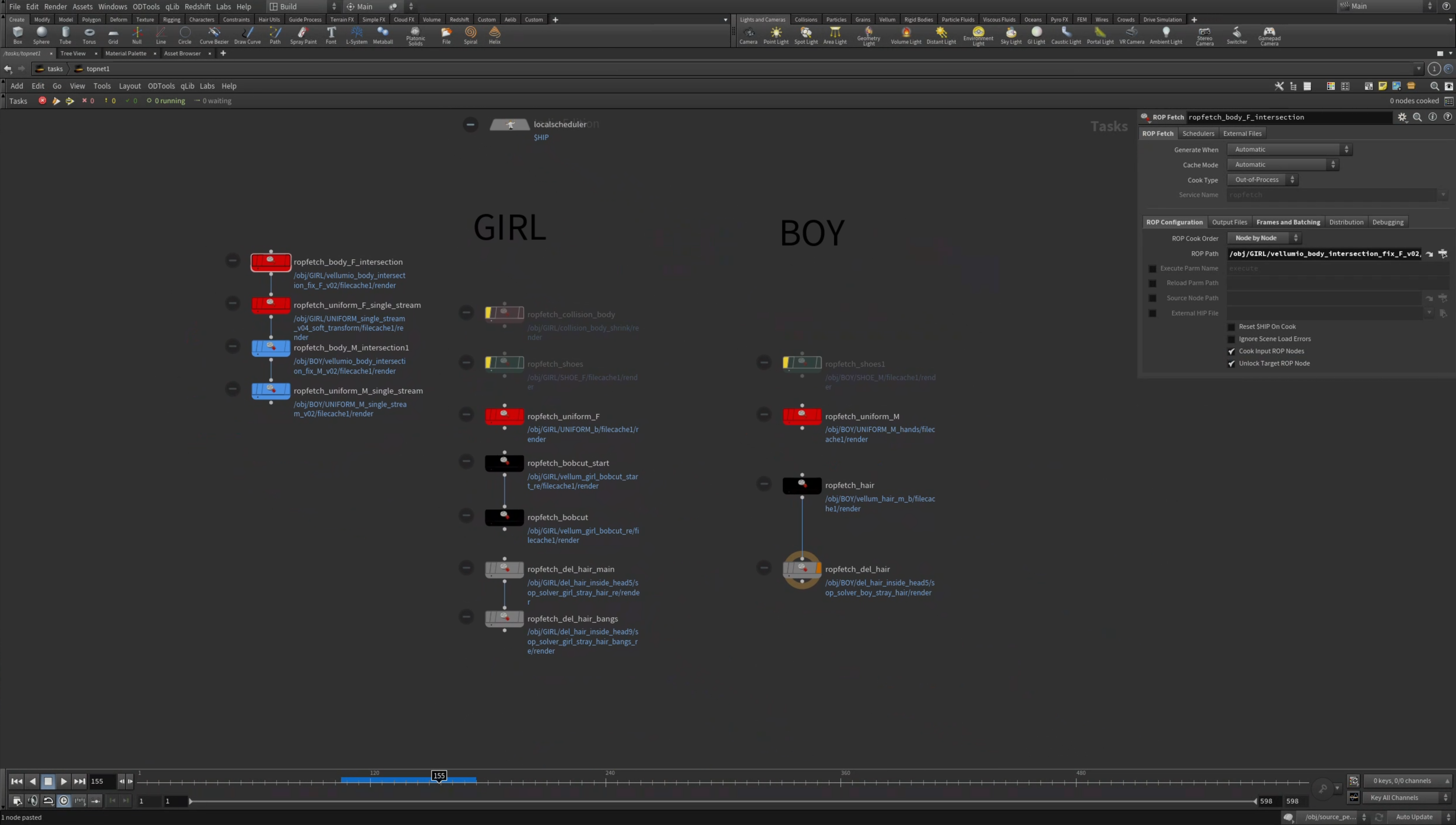Image resolution: width=1456 pixels, height=825 pixels.
Task: Add an Environment Light
Action: coord(978,36)
